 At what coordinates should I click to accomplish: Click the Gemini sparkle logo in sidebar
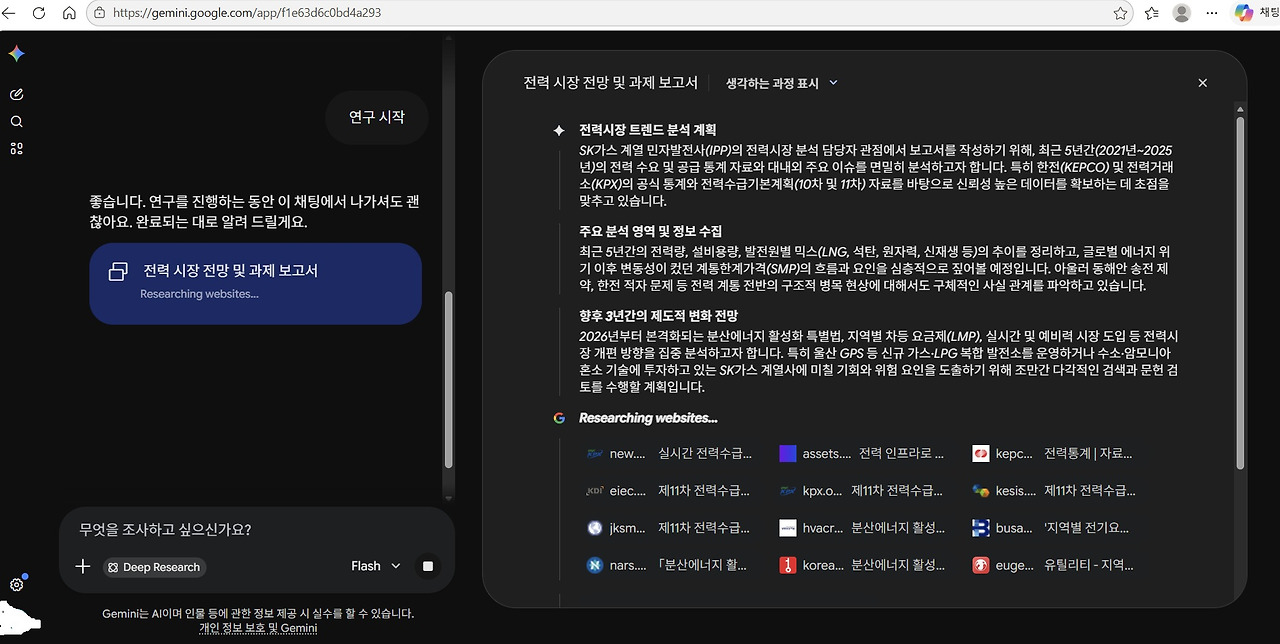(16, 54)
